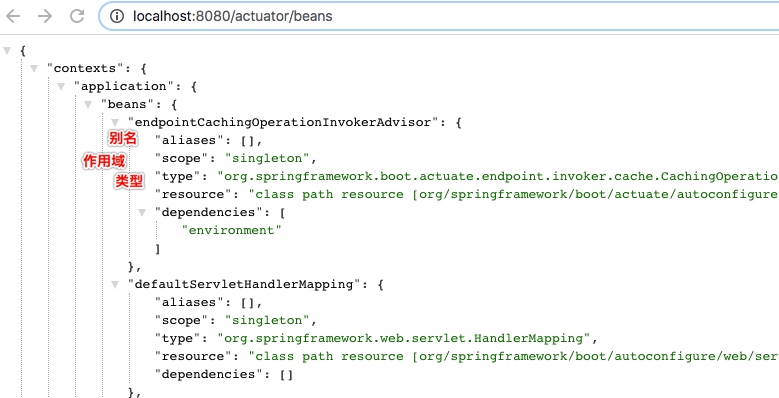Click the CachingOperation type value string

coord(498,176)
